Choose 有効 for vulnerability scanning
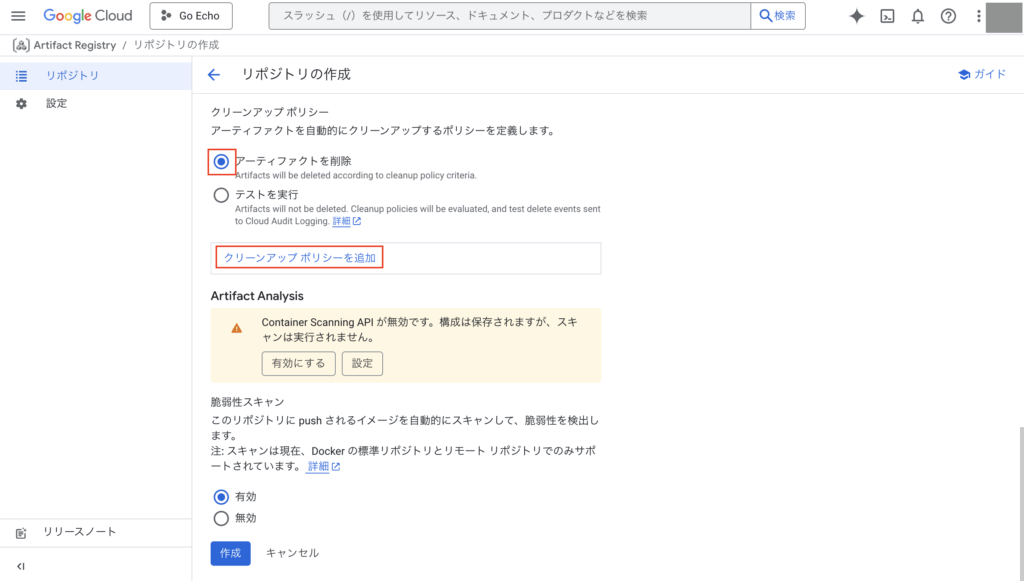 pyautogui.click(x=221, y=497)
